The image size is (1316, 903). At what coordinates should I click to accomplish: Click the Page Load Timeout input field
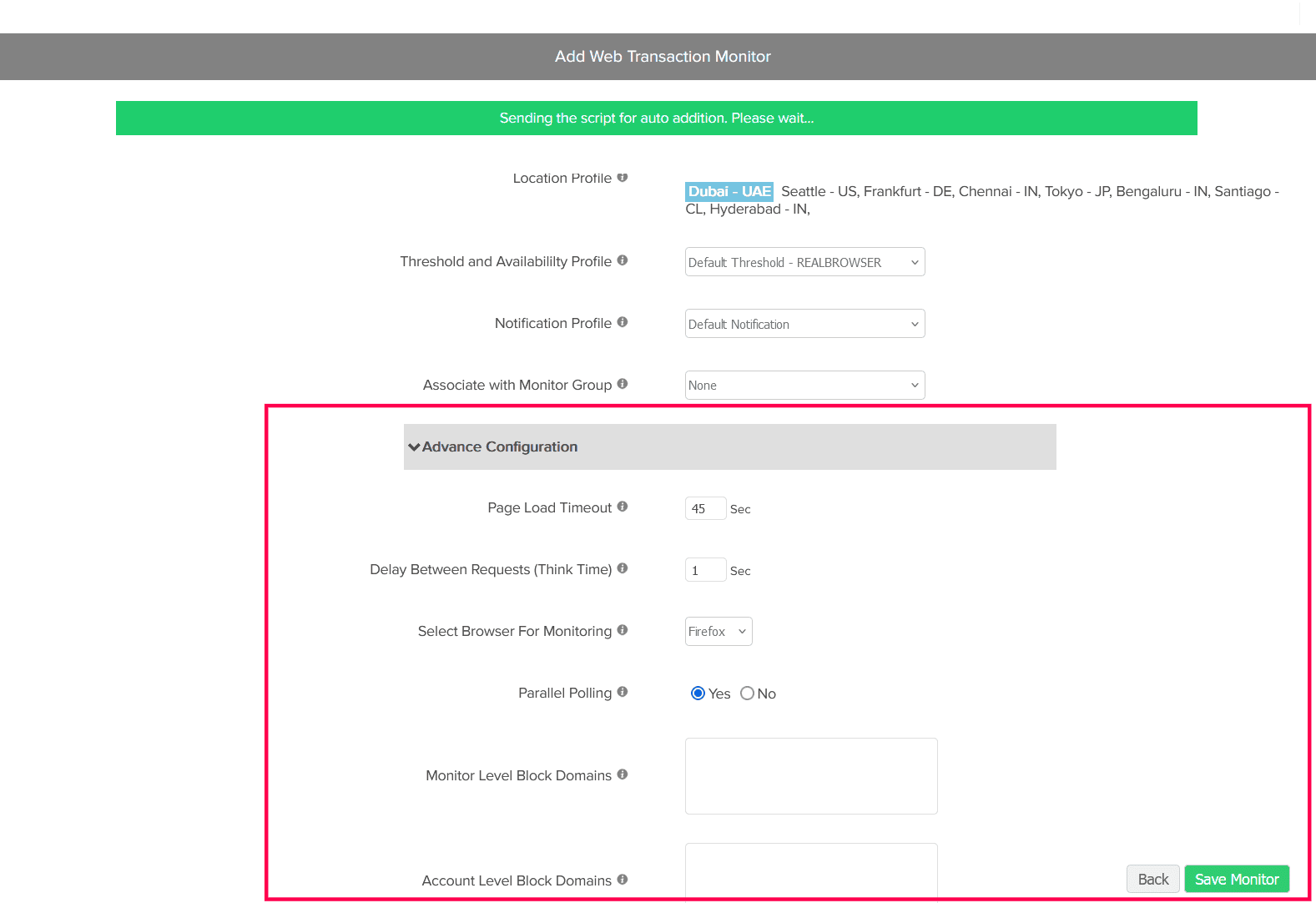705,508
